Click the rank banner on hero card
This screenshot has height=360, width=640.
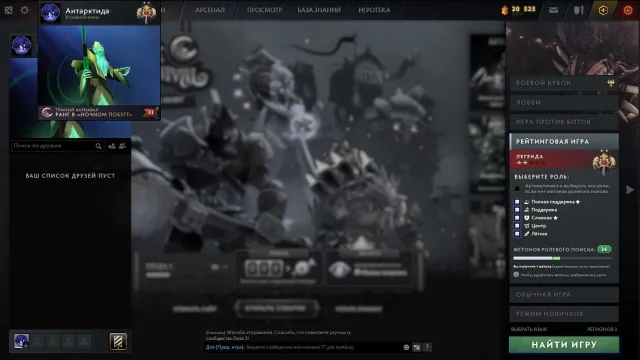[99, 112]
